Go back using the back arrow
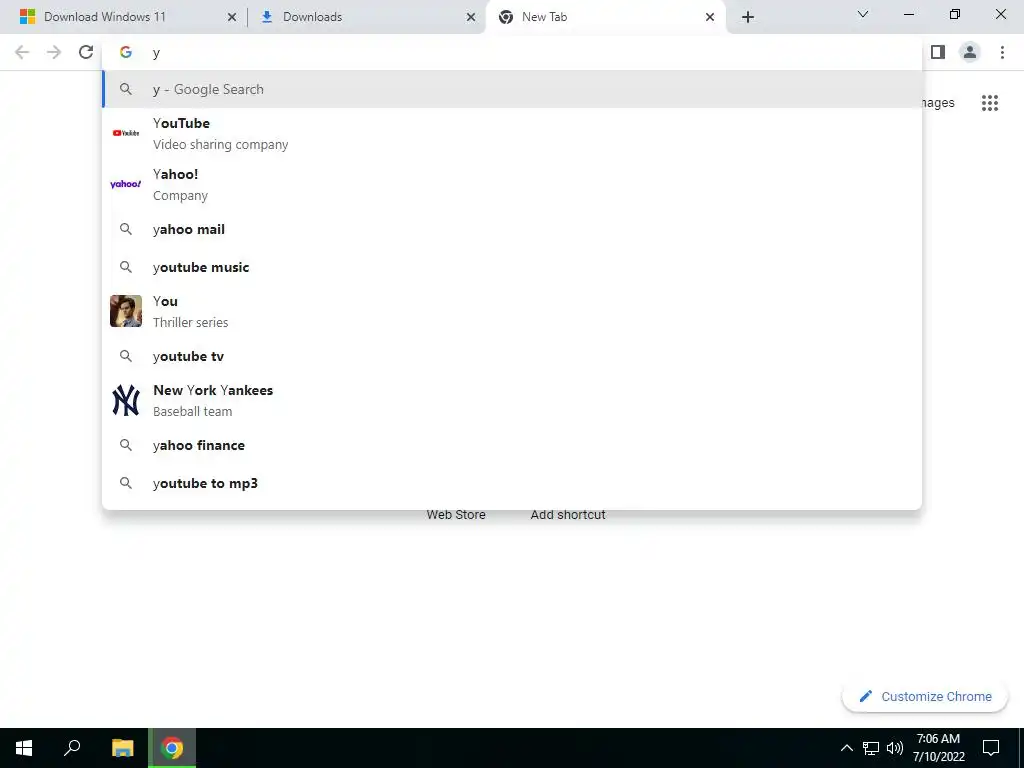1024x768 pixels. tap(22, 52)
